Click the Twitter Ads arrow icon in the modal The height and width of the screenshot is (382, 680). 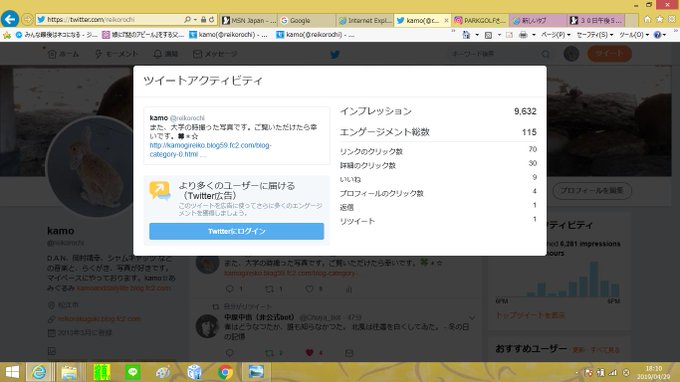tap(160, 191)
